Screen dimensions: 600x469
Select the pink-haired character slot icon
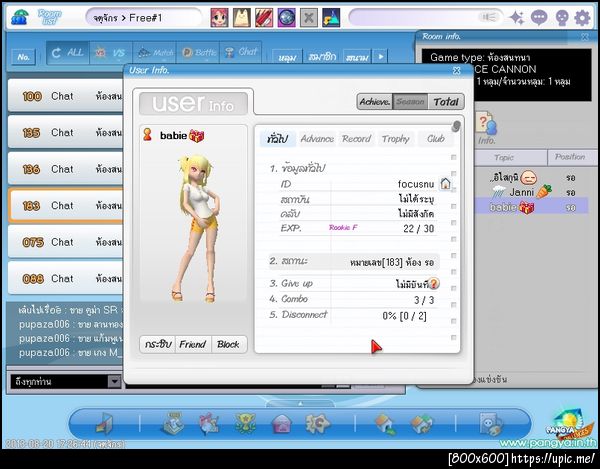pyautogui.click(x=219, y=18)
